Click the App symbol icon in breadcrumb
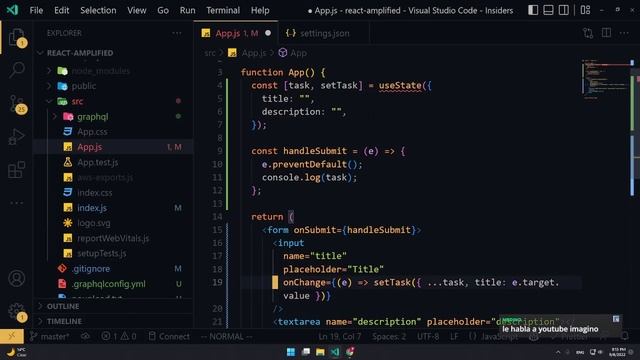The height and width of the screenshot is (360, 640). click(282, 53)
